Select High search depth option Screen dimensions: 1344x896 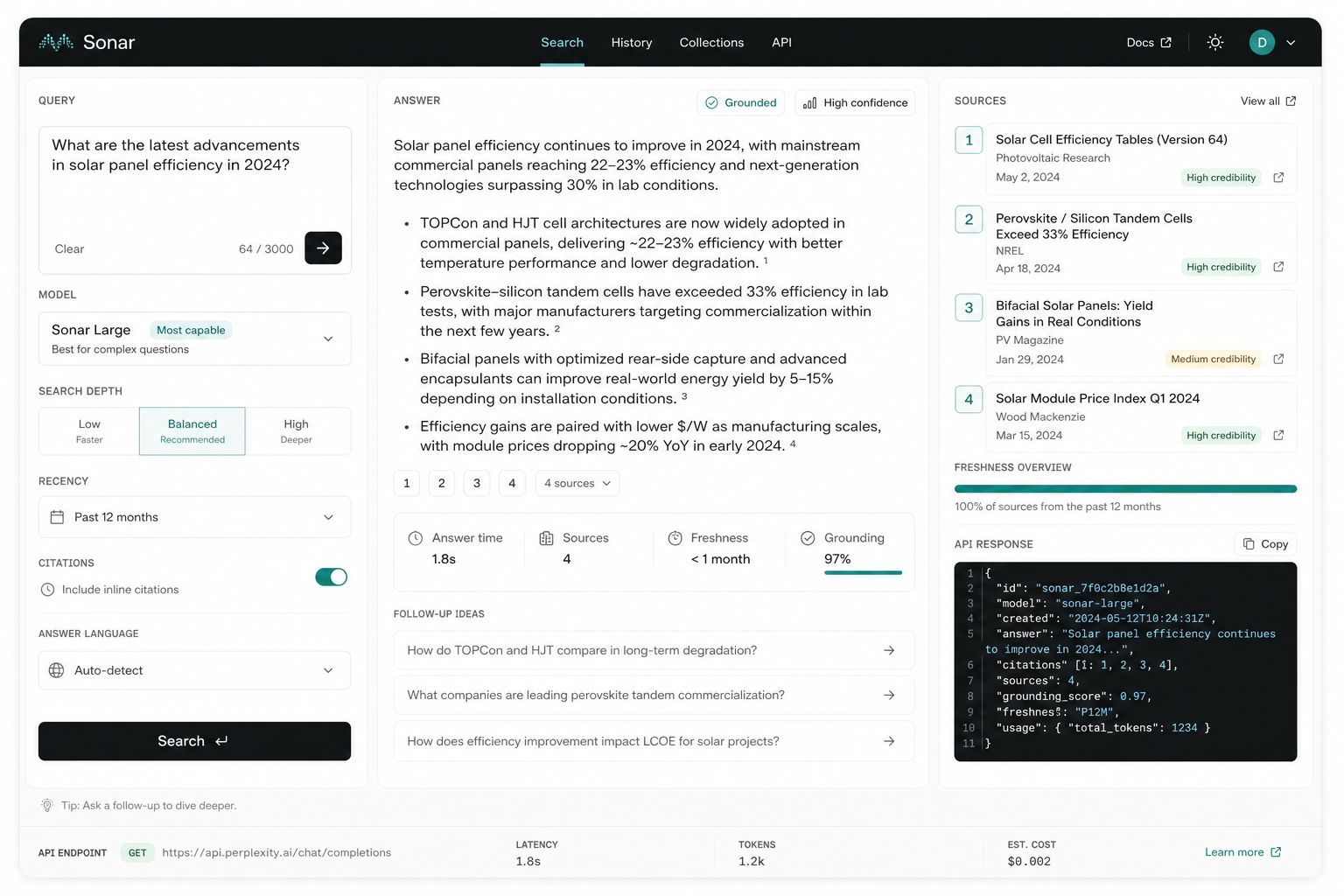297,431
